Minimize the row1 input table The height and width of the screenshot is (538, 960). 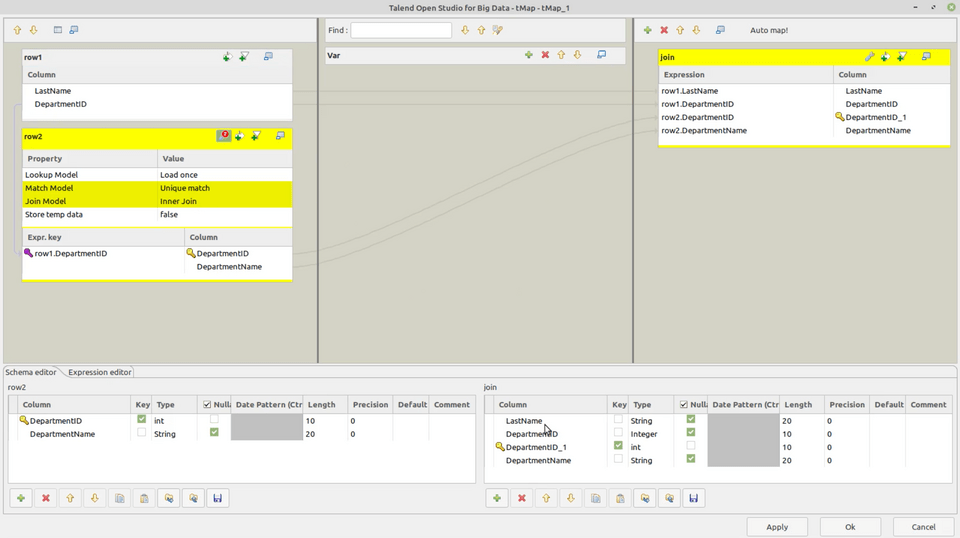[268, 56]
